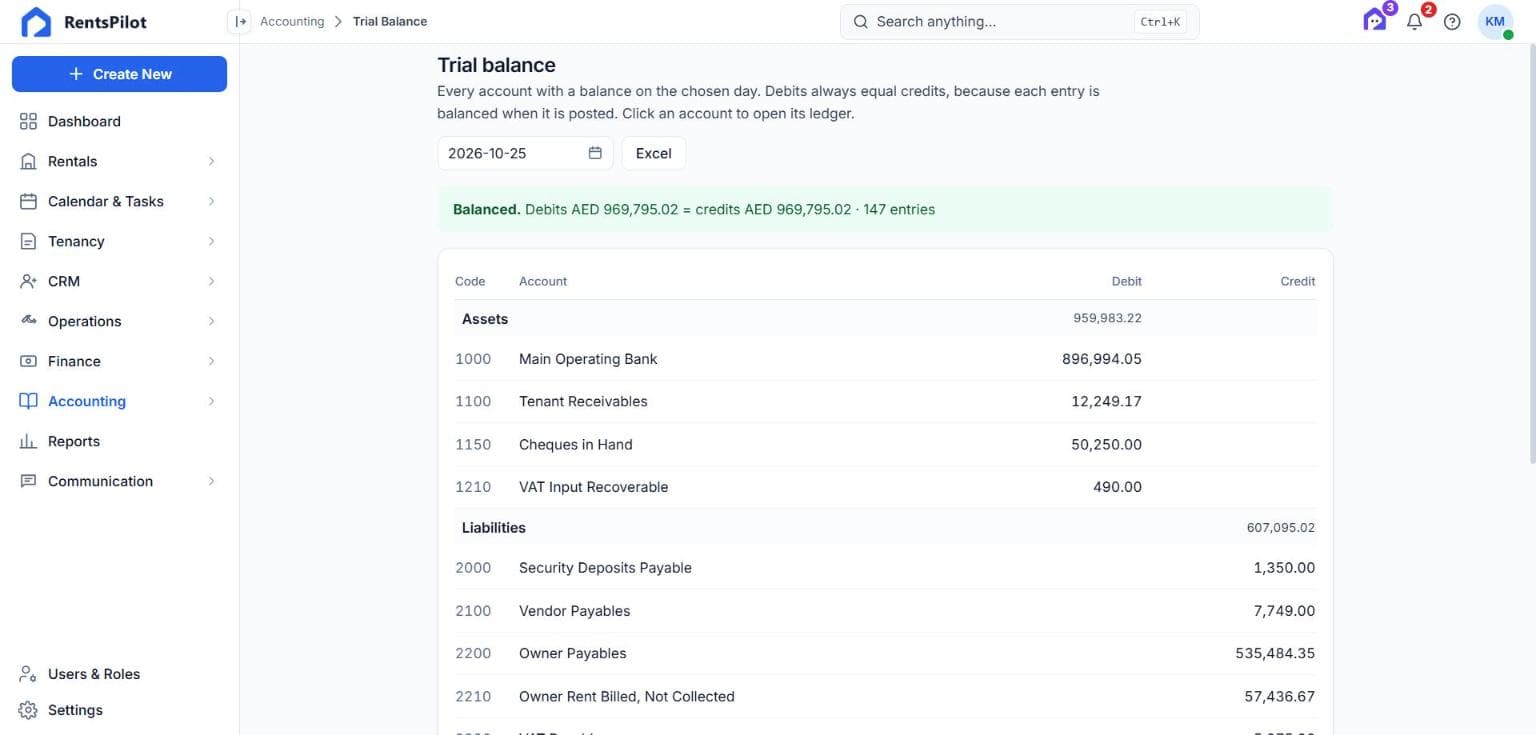The width and height of the screenshot is (1536, 735).
Task: Expand the Communication submenu chevron
Action: pos(211,481)
